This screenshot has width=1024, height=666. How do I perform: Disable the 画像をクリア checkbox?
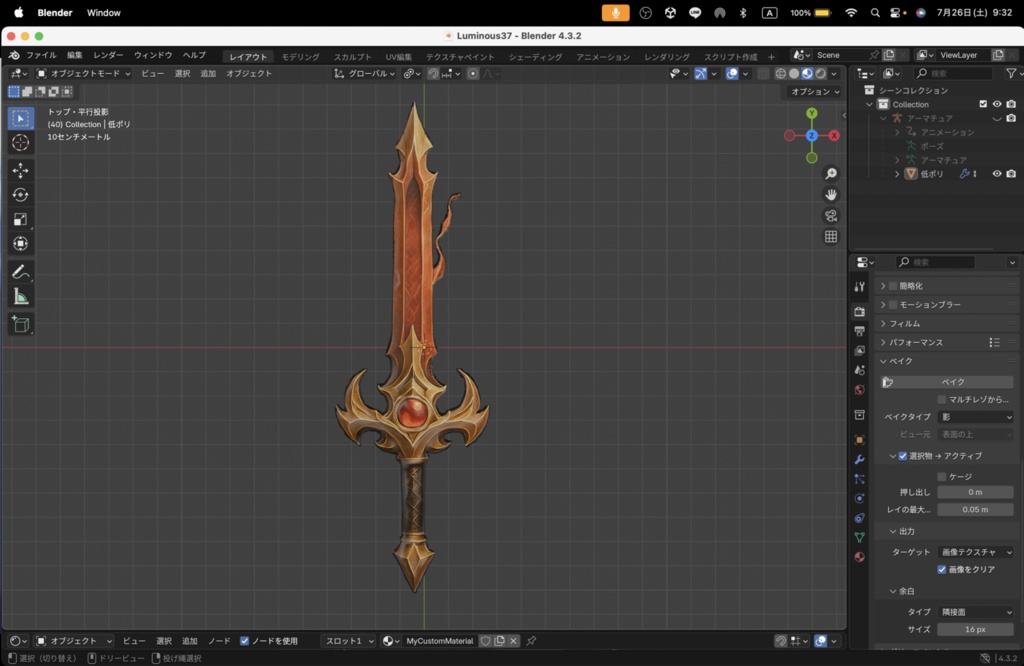pyautogui.click(x=942, y=569)
